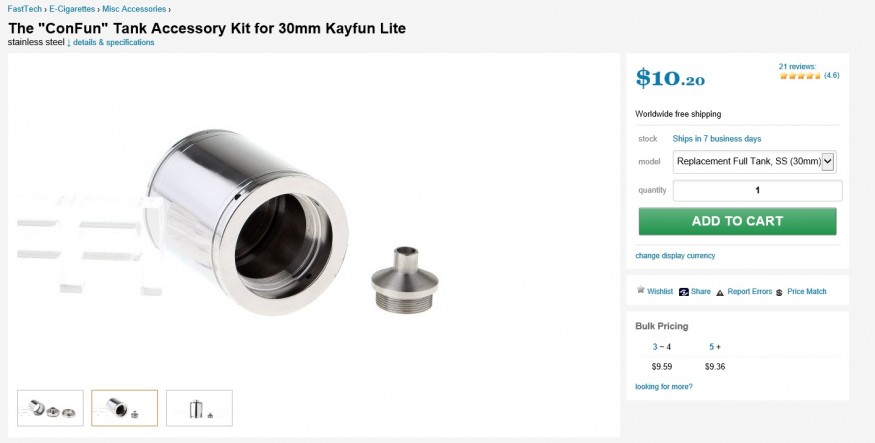Screen dimensions: 875x443
Task: Select third thumbnail showing upright tank
Action: (x=199, y=408)
